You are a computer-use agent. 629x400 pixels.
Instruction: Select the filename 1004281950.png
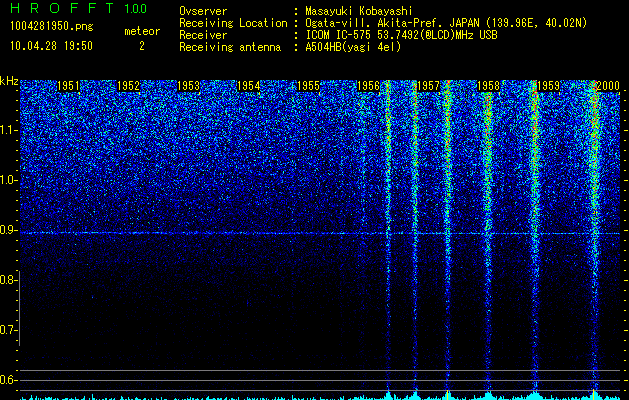51,26
